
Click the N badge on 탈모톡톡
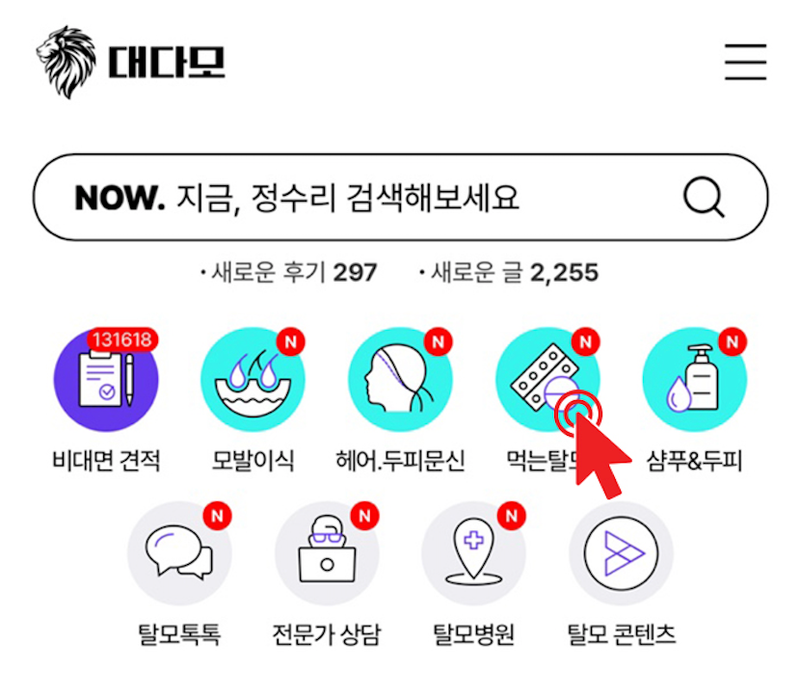coord(218,515)
